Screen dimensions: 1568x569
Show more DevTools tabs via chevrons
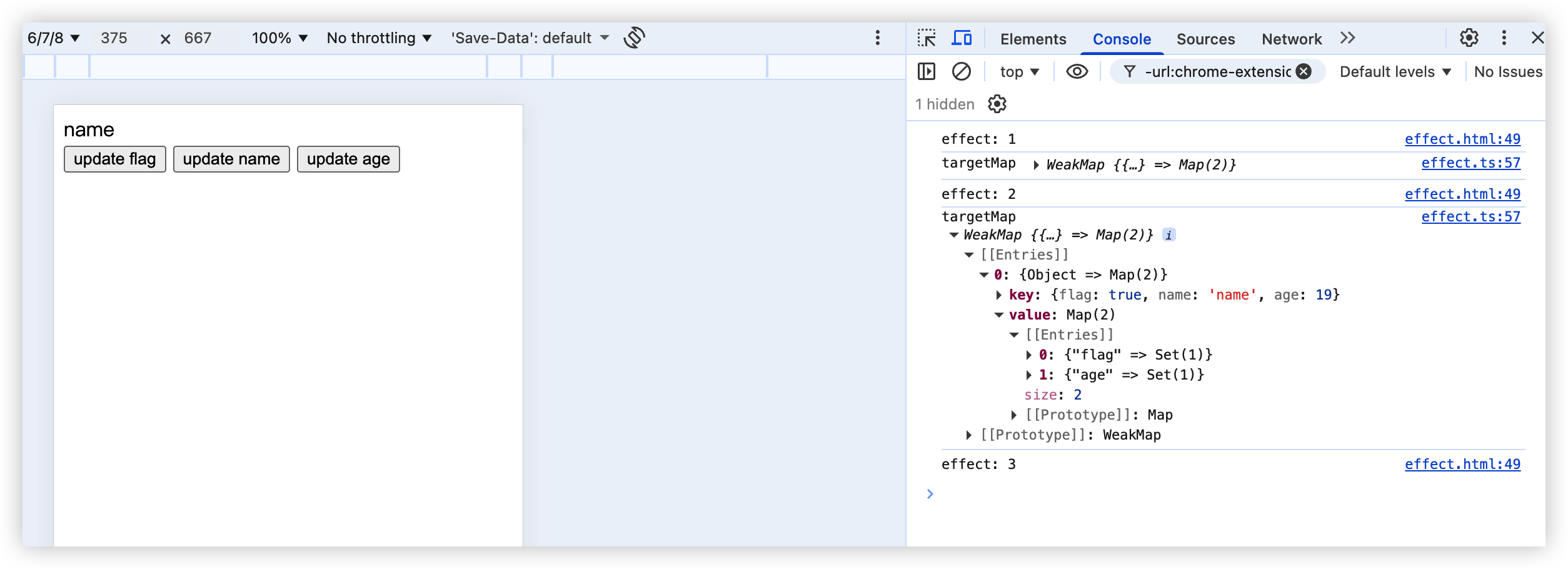[1348, 38]
